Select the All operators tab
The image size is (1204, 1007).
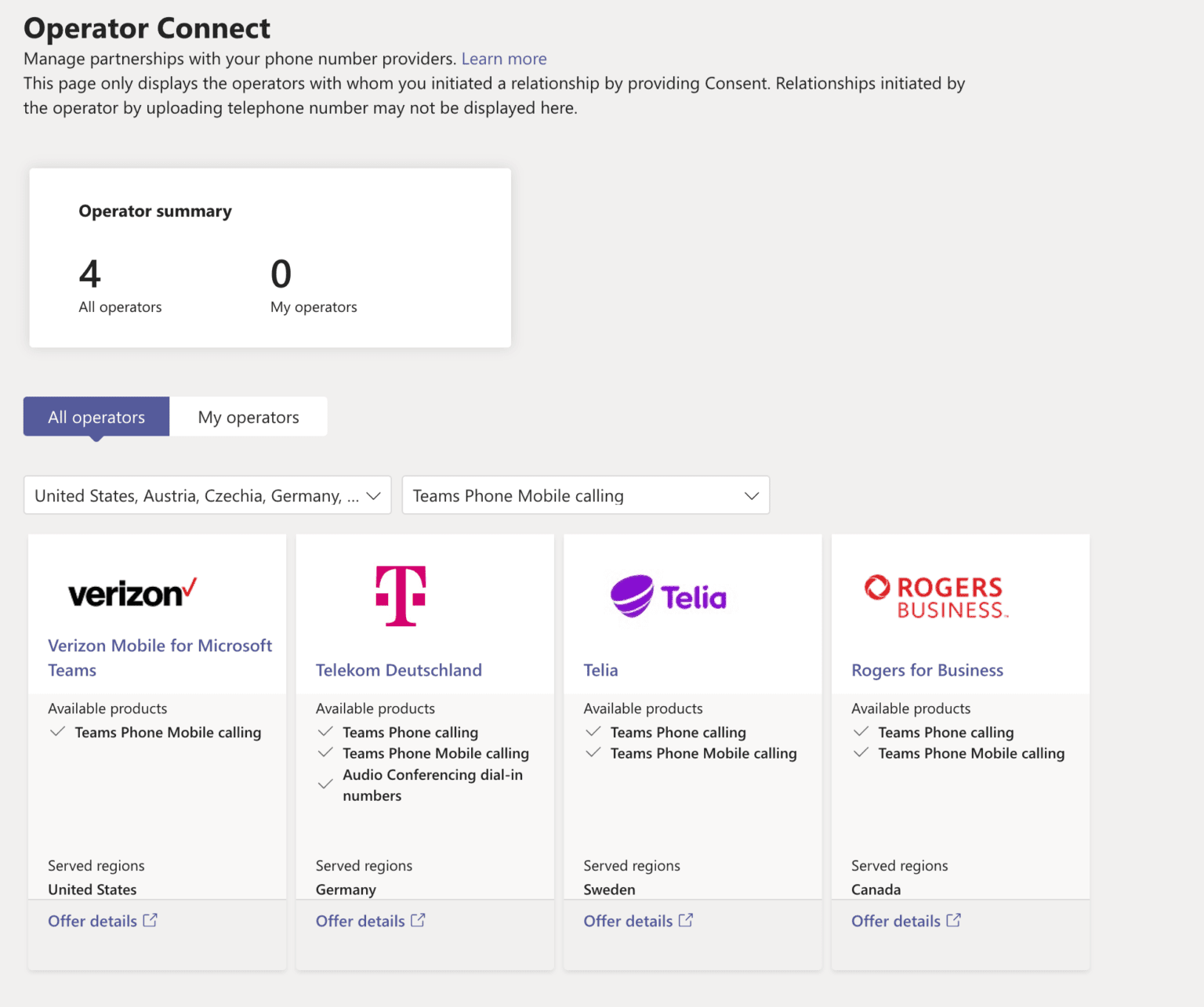click(96, 416)
